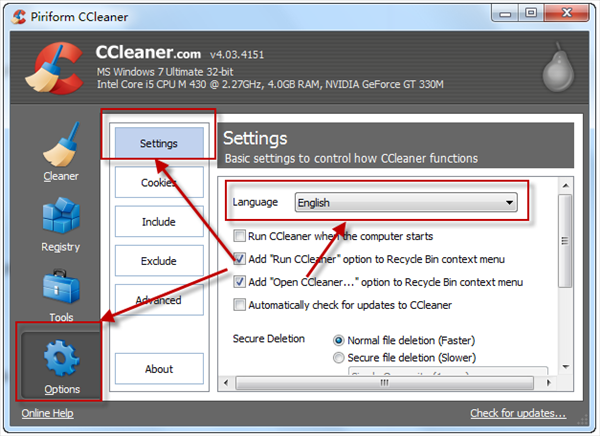
Task: Click the title bar CCleaner app icon
Action: pos(18,17)
